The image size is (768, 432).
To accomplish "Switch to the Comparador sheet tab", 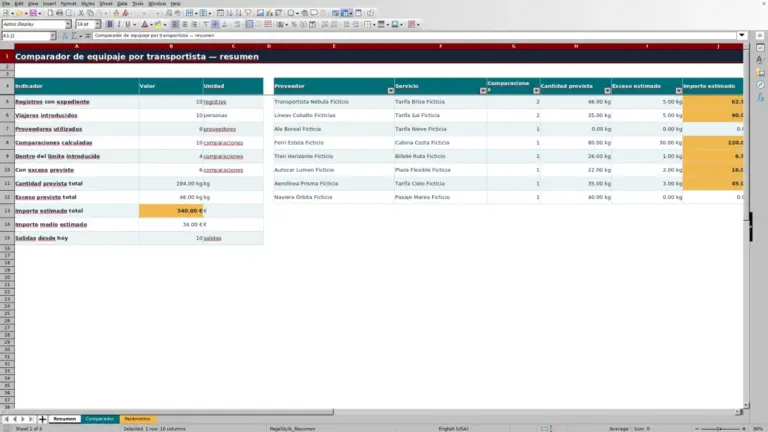I will tap(99, 419).
